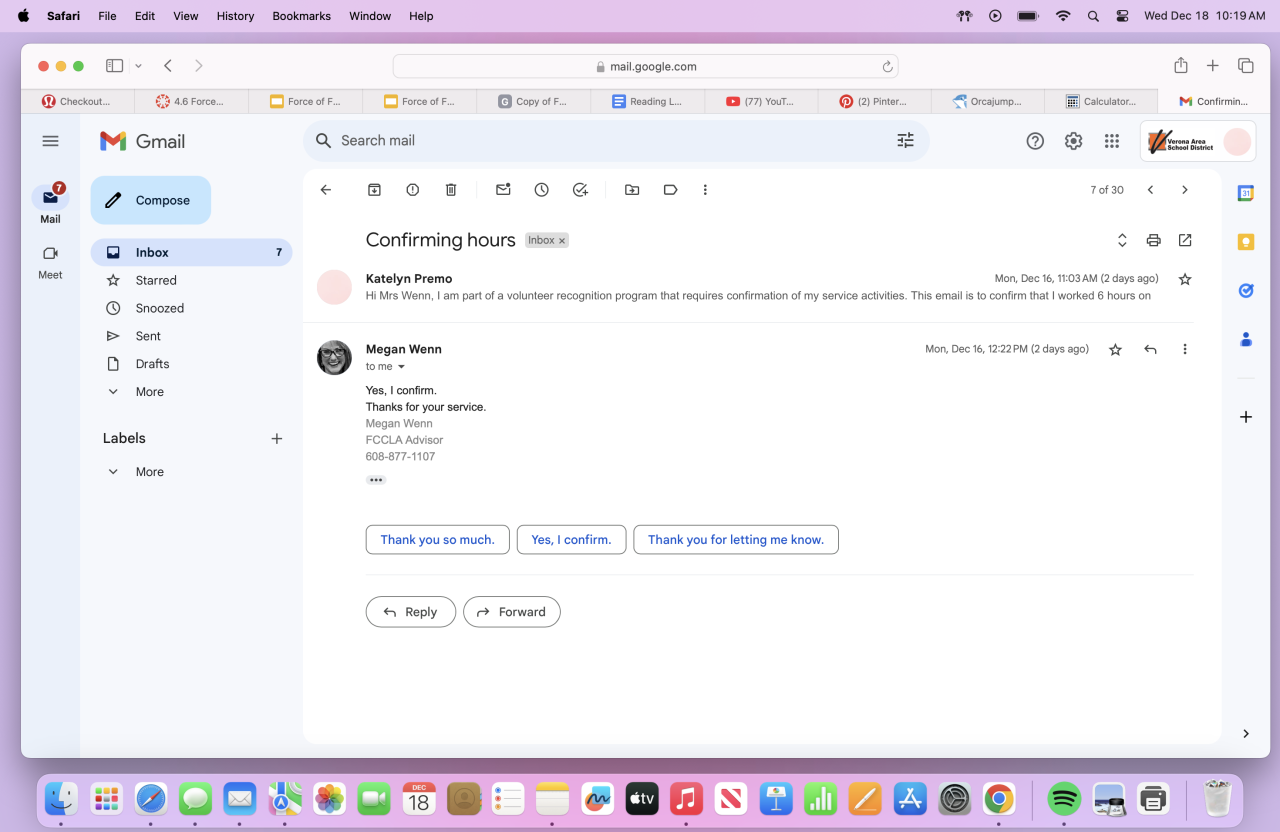Hide the side panel chevron

click(1246, 734)
